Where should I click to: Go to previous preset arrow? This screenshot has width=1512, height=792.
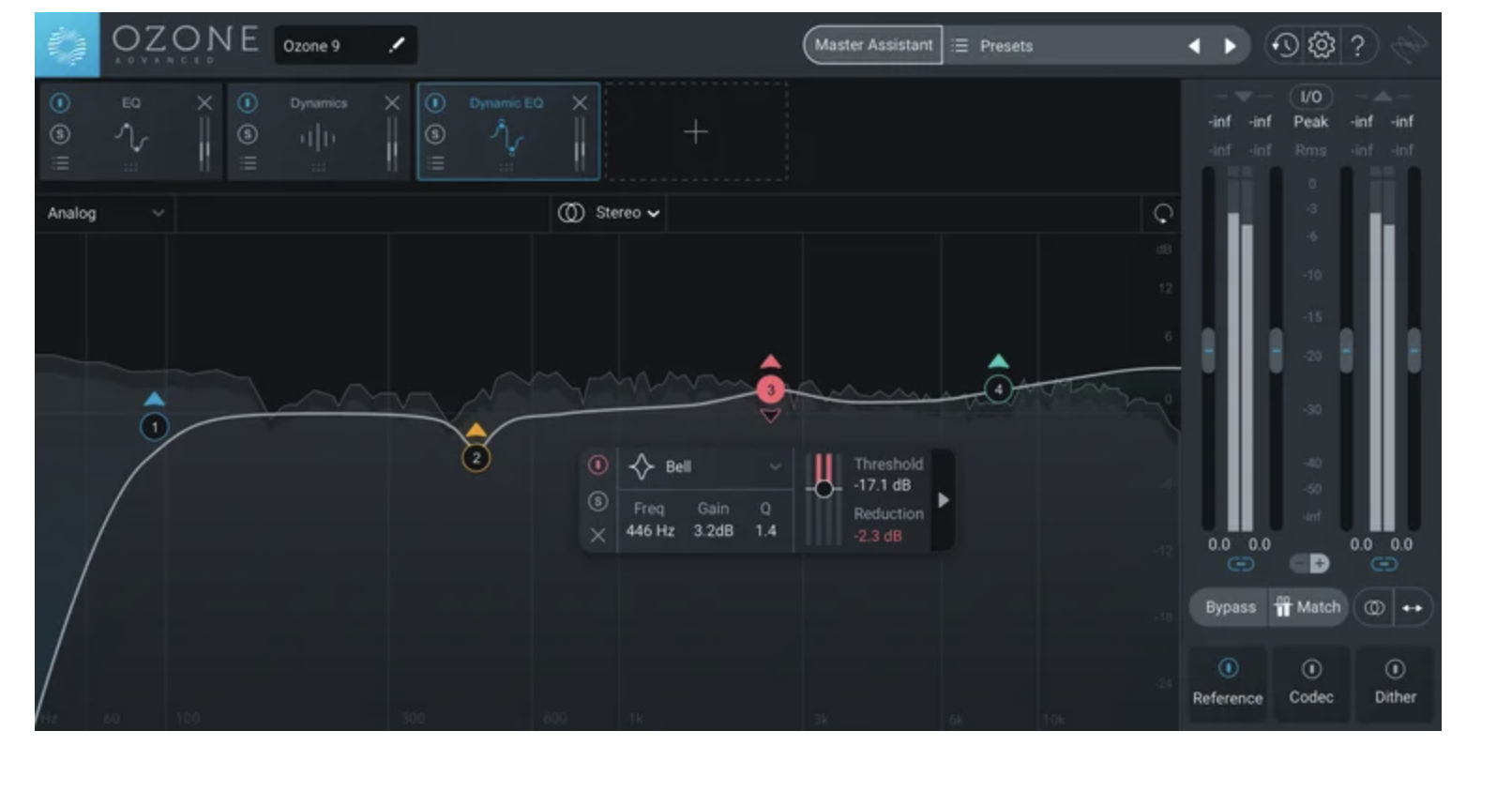tap(1194, 46)
